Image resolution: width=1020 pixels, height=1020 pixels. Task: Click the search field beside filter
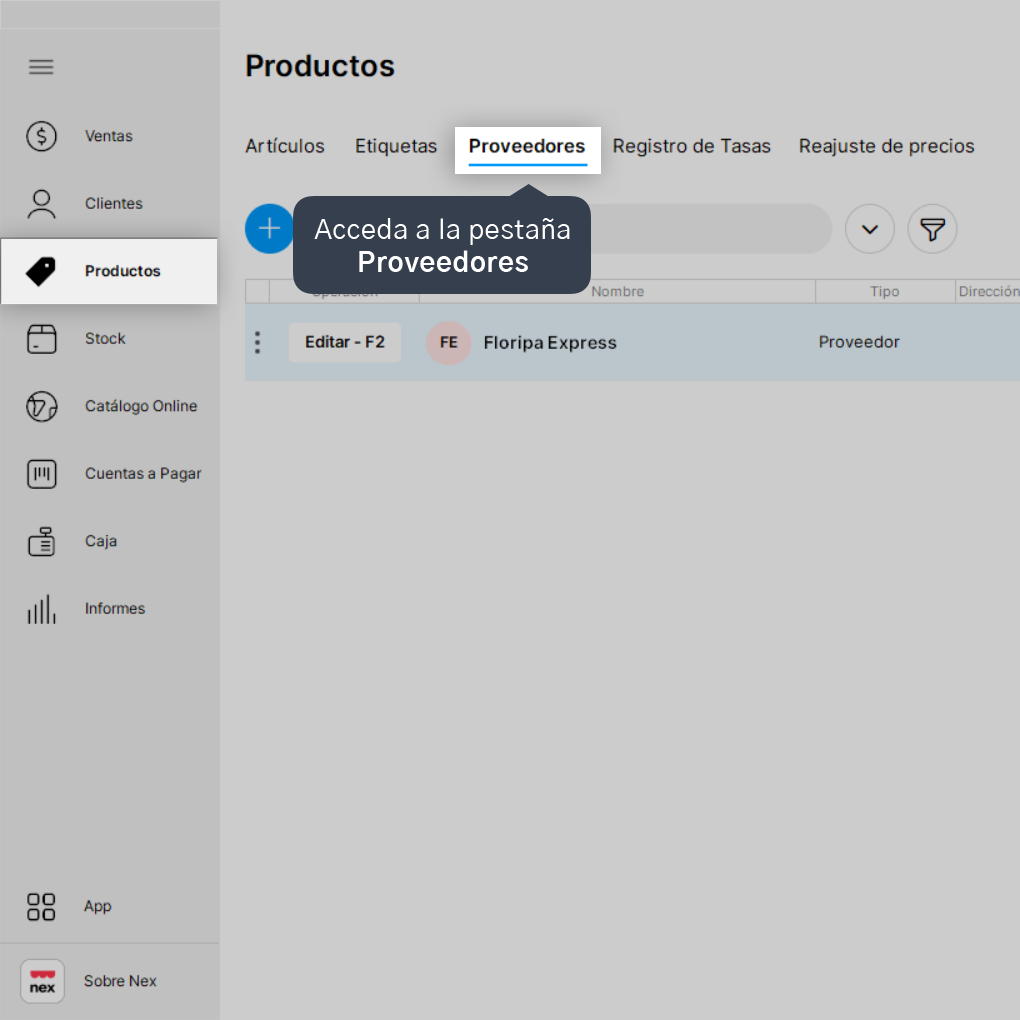point(710,229)
